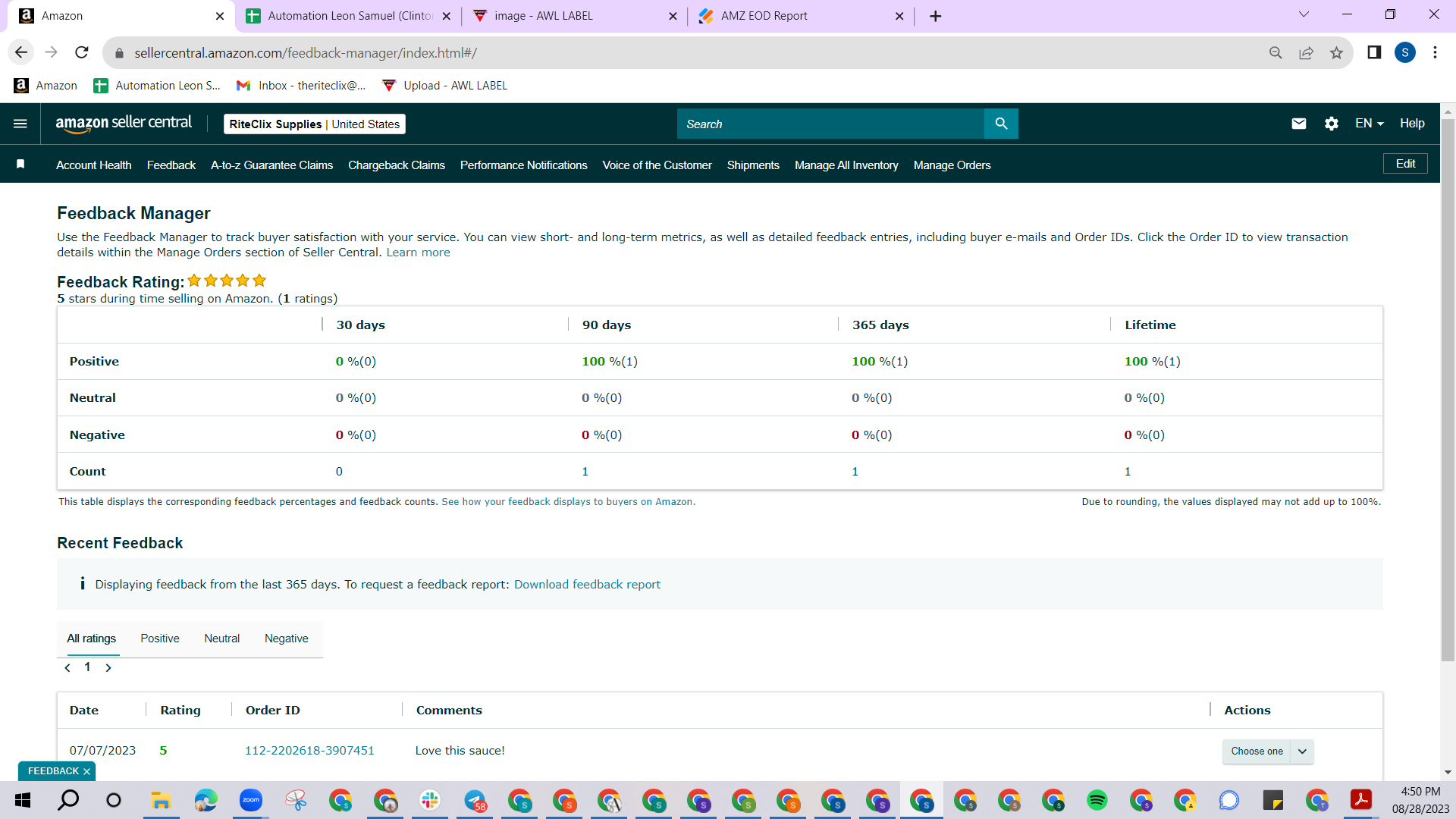Go back with the browser back arrow

tap(21, 52)
